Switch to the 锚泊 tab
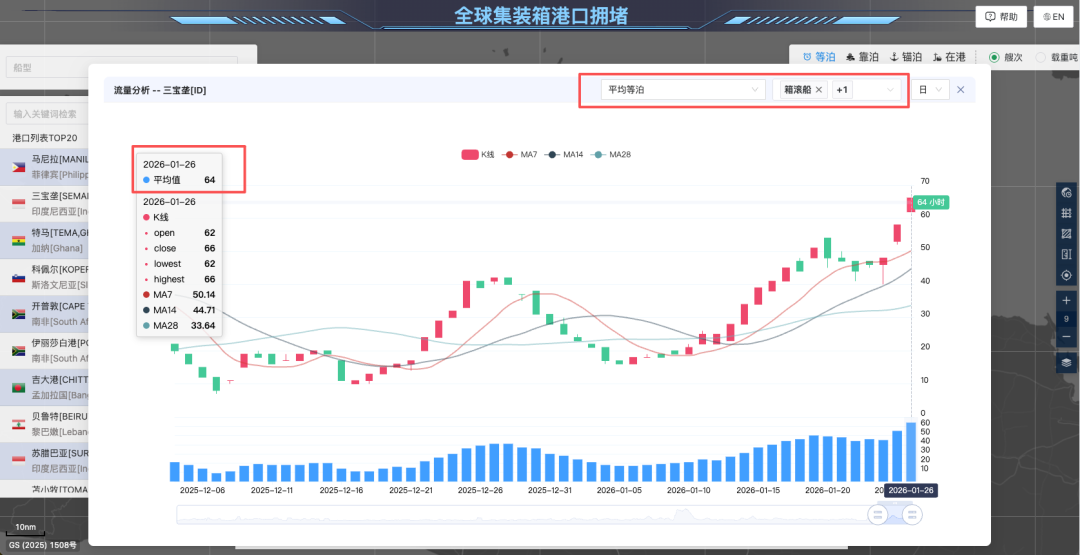 coord(906,58)
